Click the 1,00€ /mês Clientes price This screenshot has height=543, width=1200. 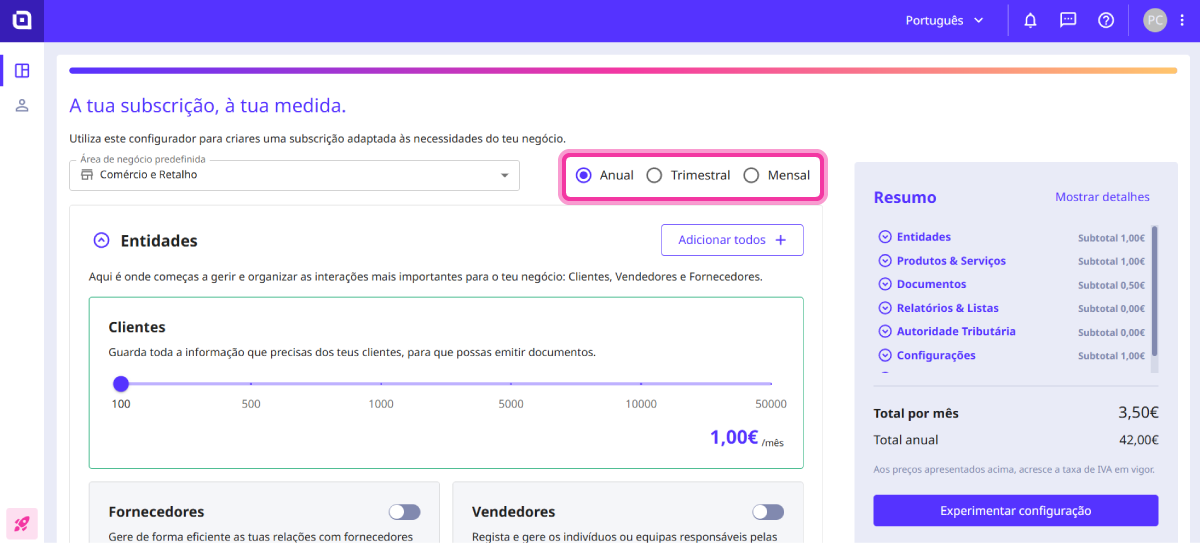pos(746,437)
